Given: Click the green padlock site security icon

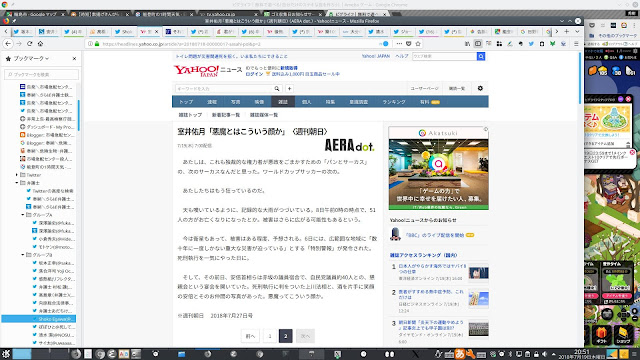Looking at the screenshot, I should 97,44.
